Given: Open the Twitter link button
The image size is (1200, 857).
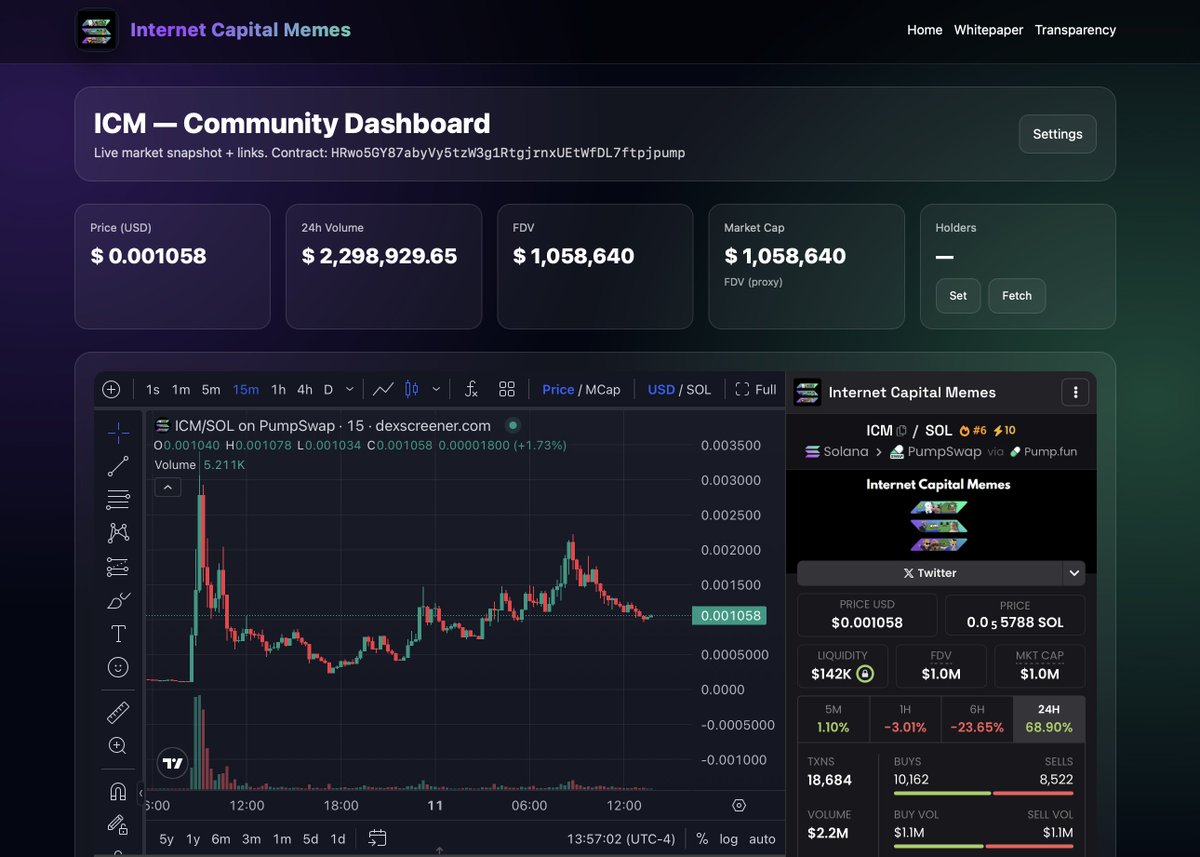Looking at the screenshot, I should [930, 573].
